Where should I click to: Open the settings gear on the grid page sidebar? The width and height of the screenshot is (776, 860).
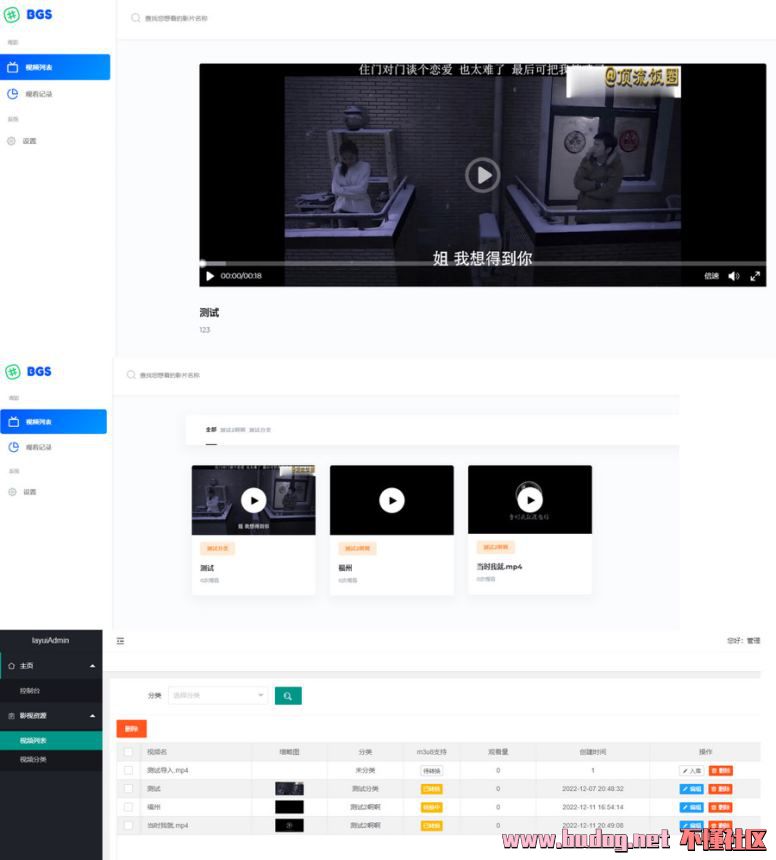12,491
